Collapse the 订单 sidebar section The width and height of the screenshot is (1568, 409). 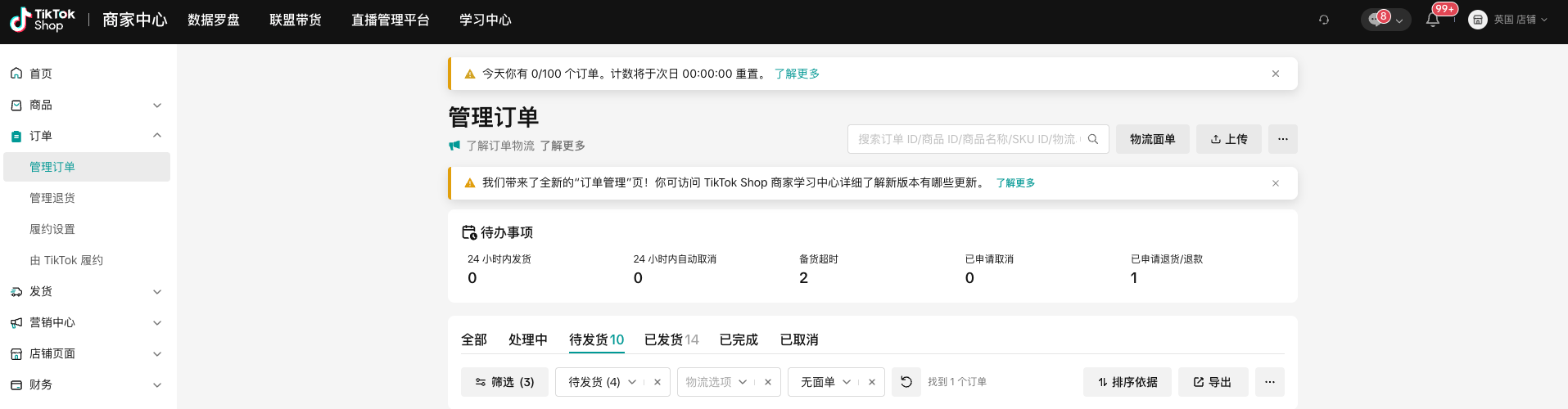[157, 136]
